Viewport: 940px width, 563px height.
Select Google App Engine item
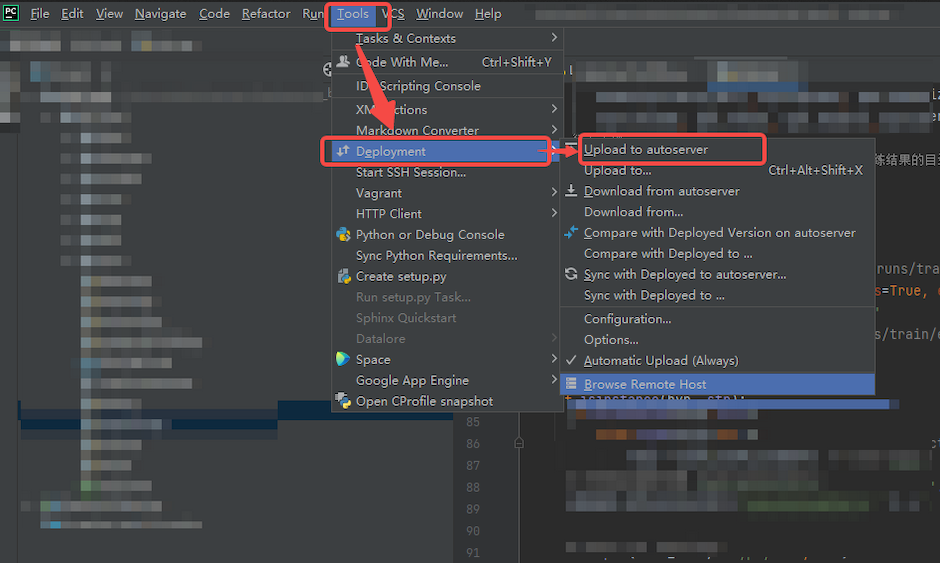tap(447, 380)
